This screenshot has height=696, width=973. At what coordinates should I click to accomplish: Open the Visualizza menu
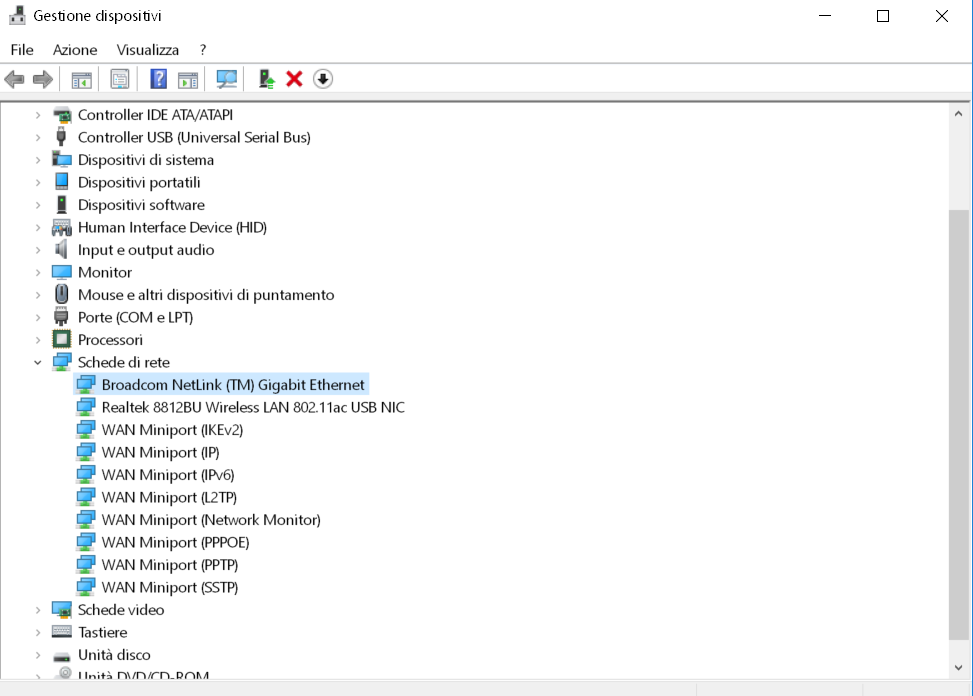point(148,50)
